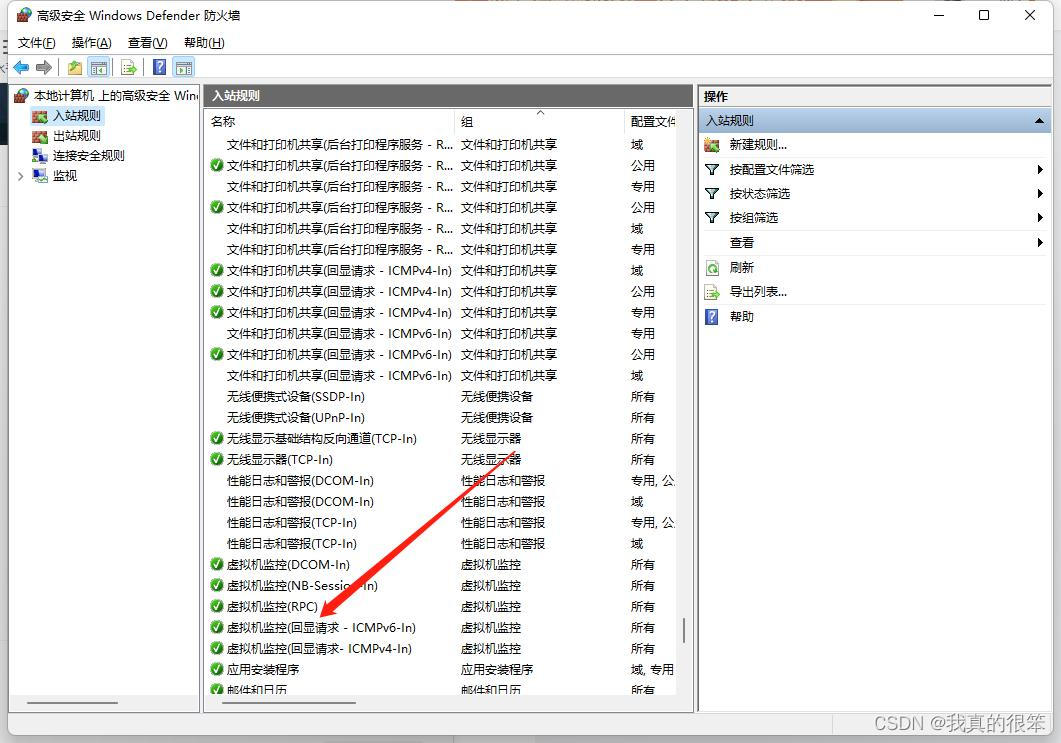Image resolution: width=1061 pixels, height=743 pixels.
Task: Click the rules list vertical scrollbar thumb
Action: click(x=683, y=630)
